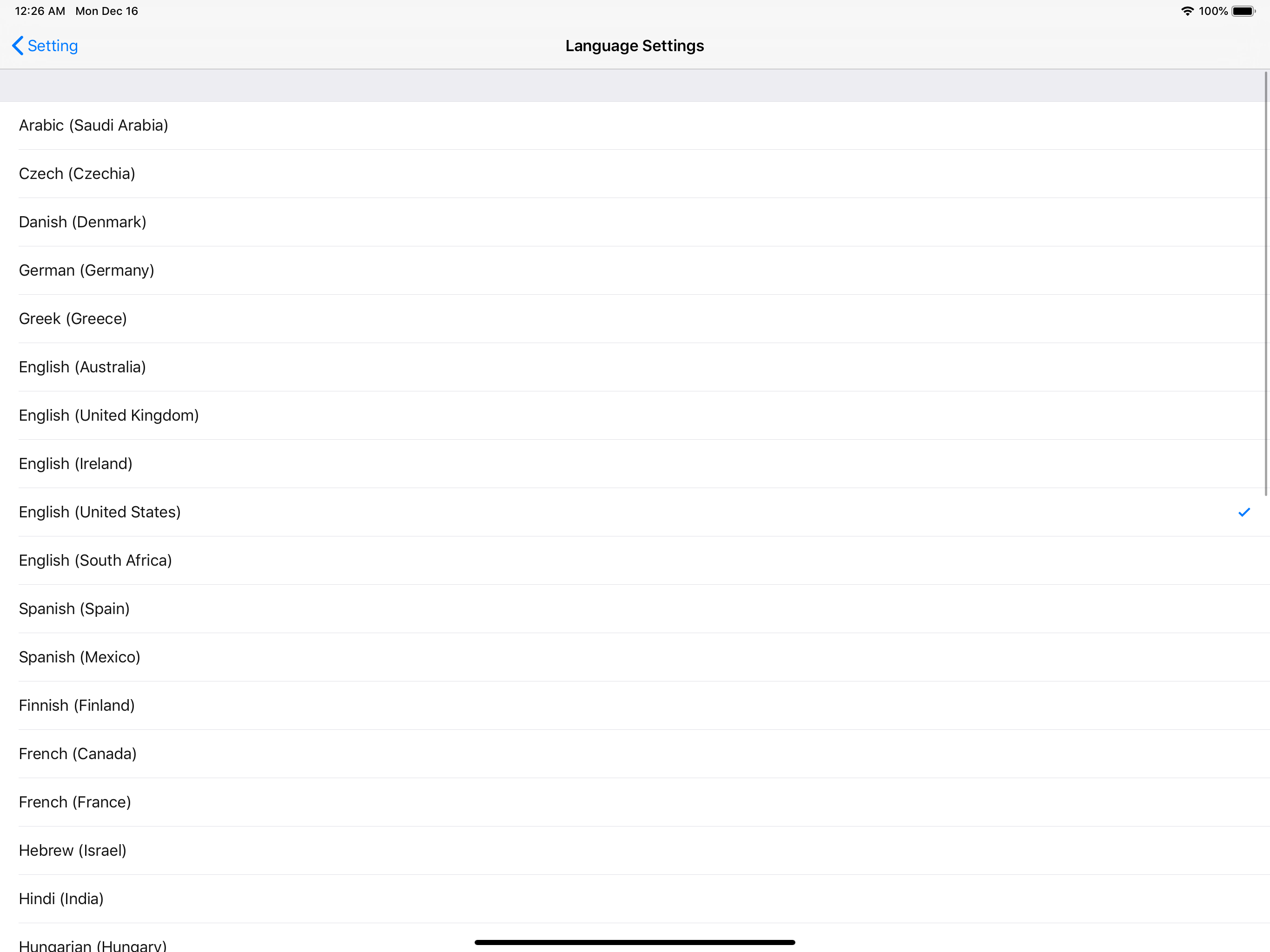Click the Language Settings title

[634, 46]
